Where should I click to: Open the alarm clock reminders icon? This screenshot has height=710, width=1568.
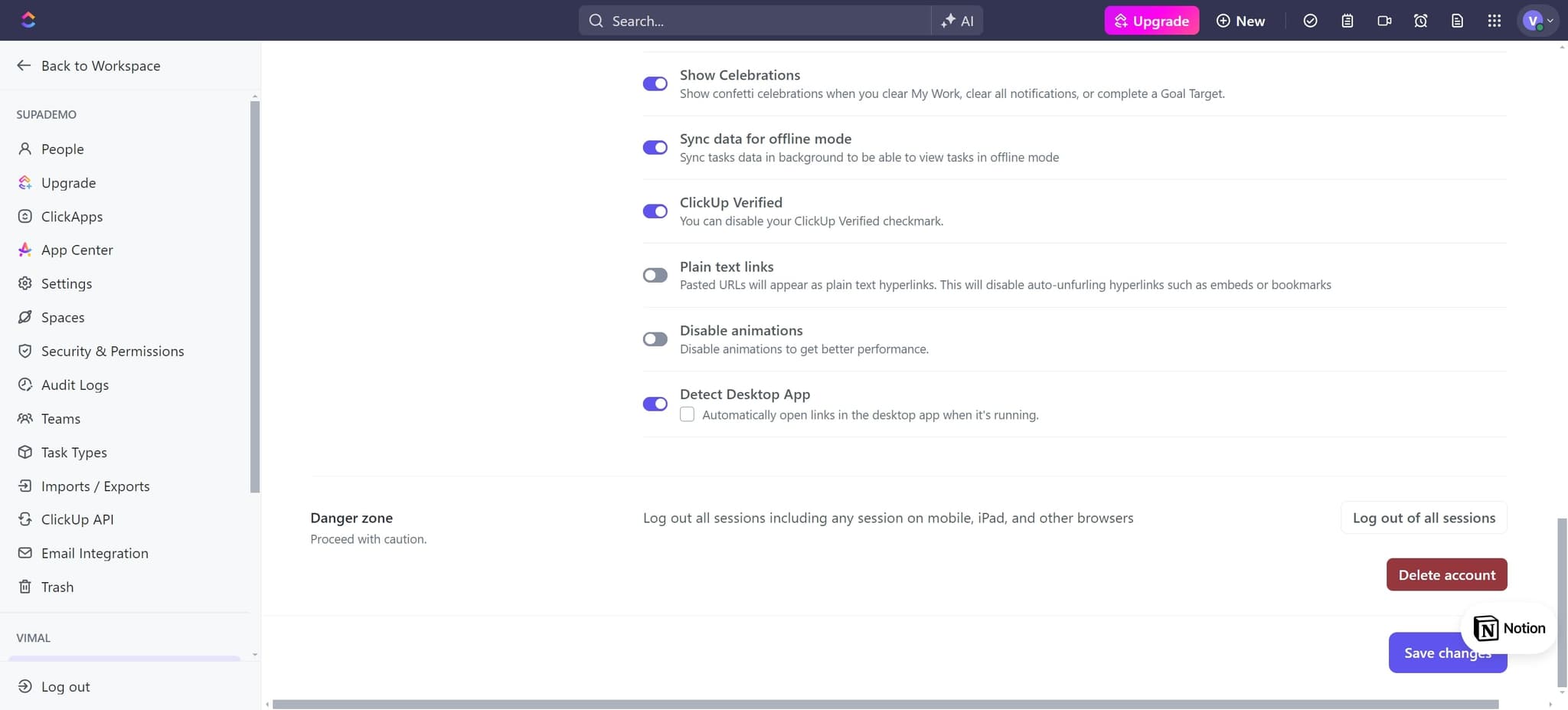(x=1420, y=21)
